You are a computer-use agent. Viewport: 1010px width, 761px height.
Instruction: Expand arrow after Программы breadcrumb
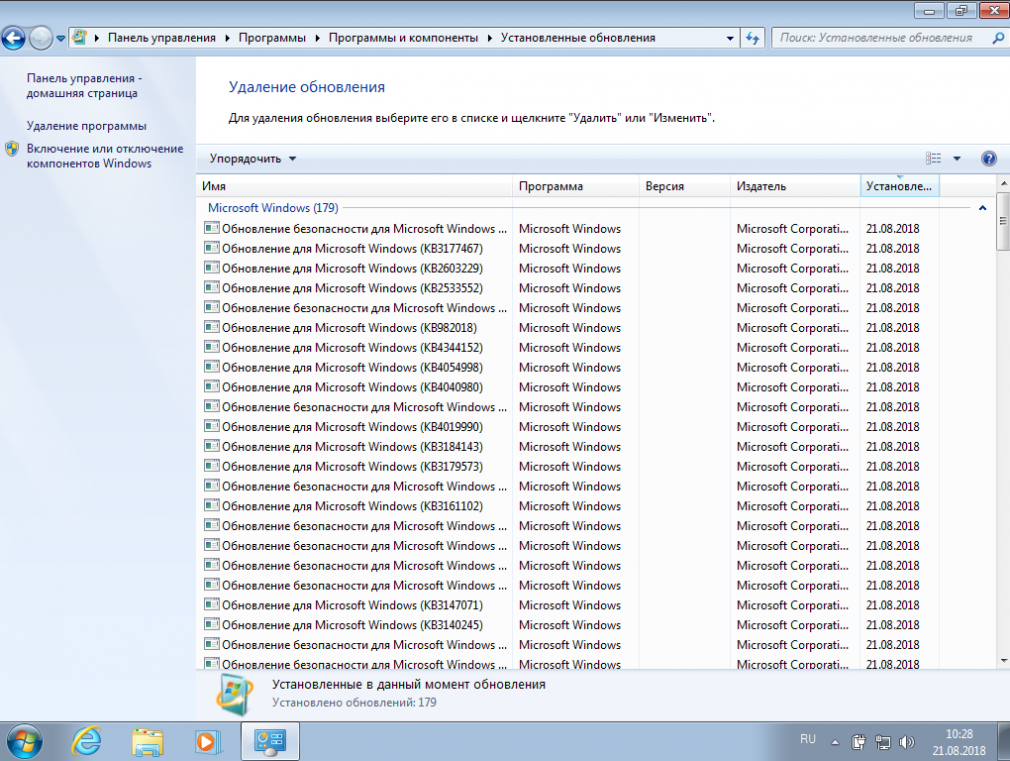pos(318,38)
